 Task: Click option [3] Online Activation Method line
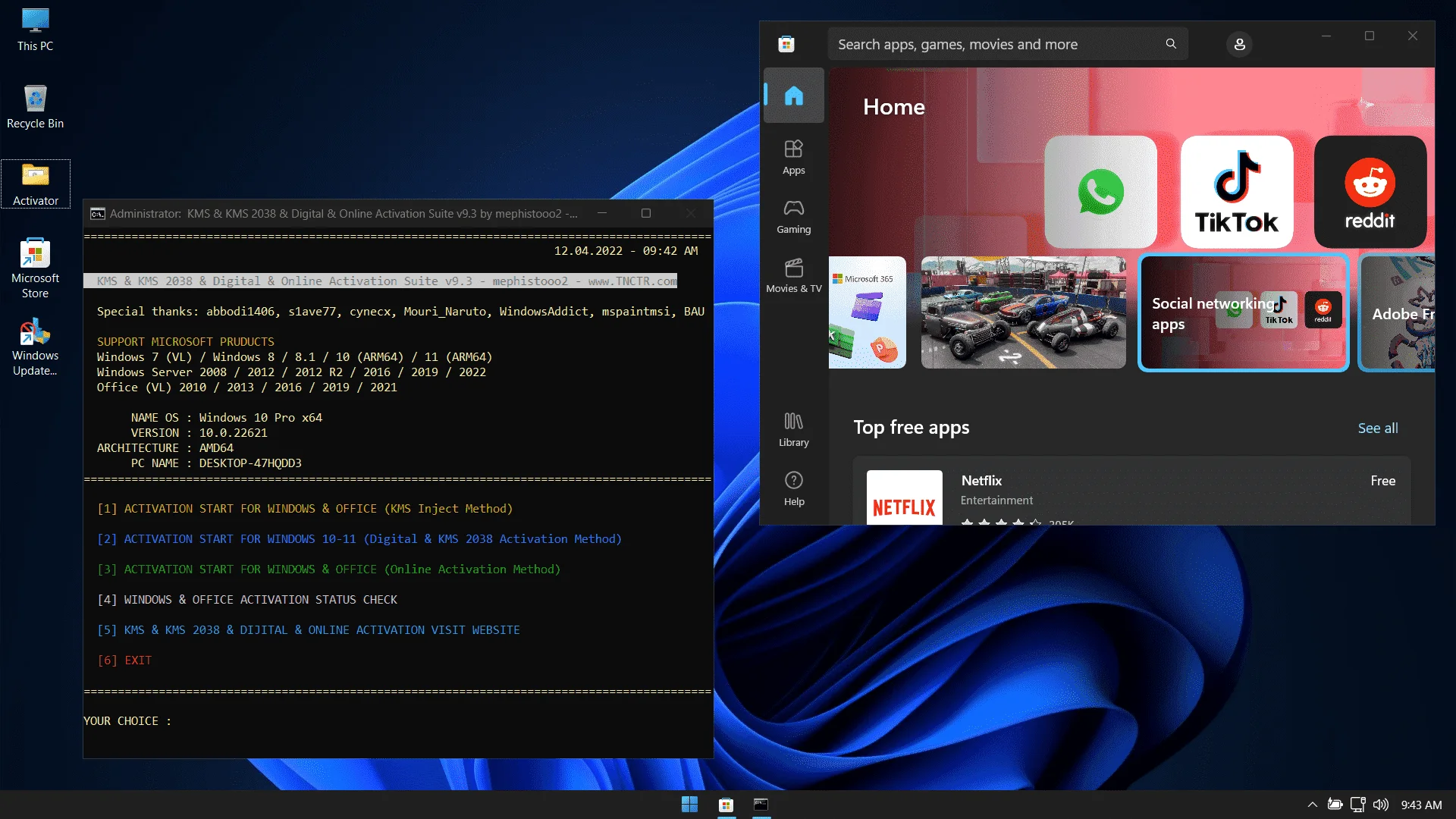pyautogui.click(x=328, y=570)
